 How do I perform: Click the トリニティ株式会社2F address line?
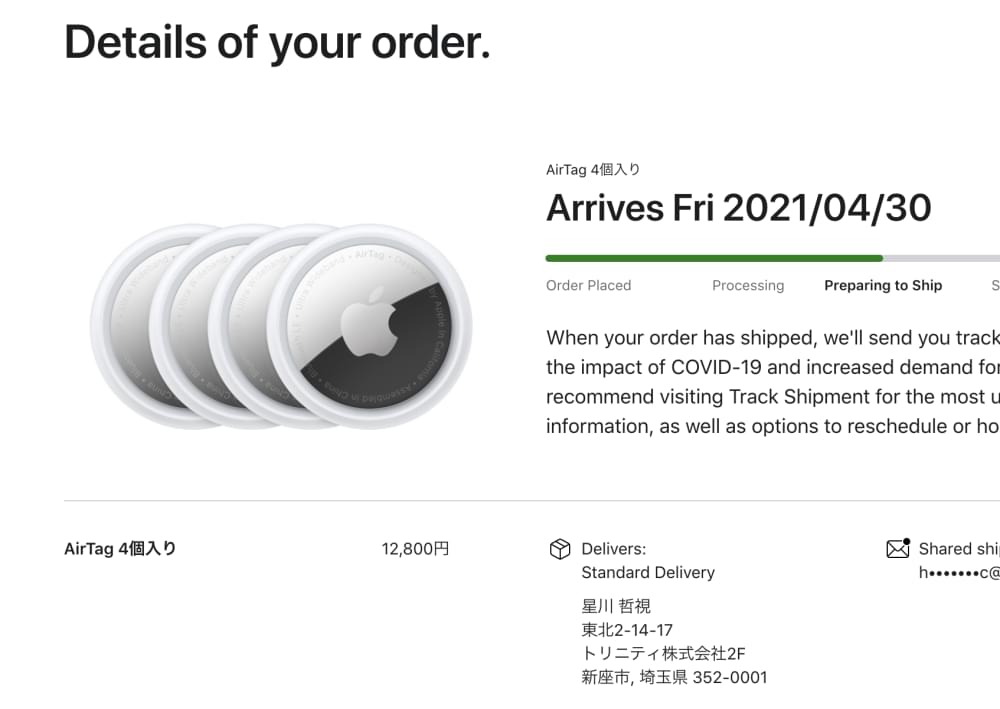click(663, 654)
